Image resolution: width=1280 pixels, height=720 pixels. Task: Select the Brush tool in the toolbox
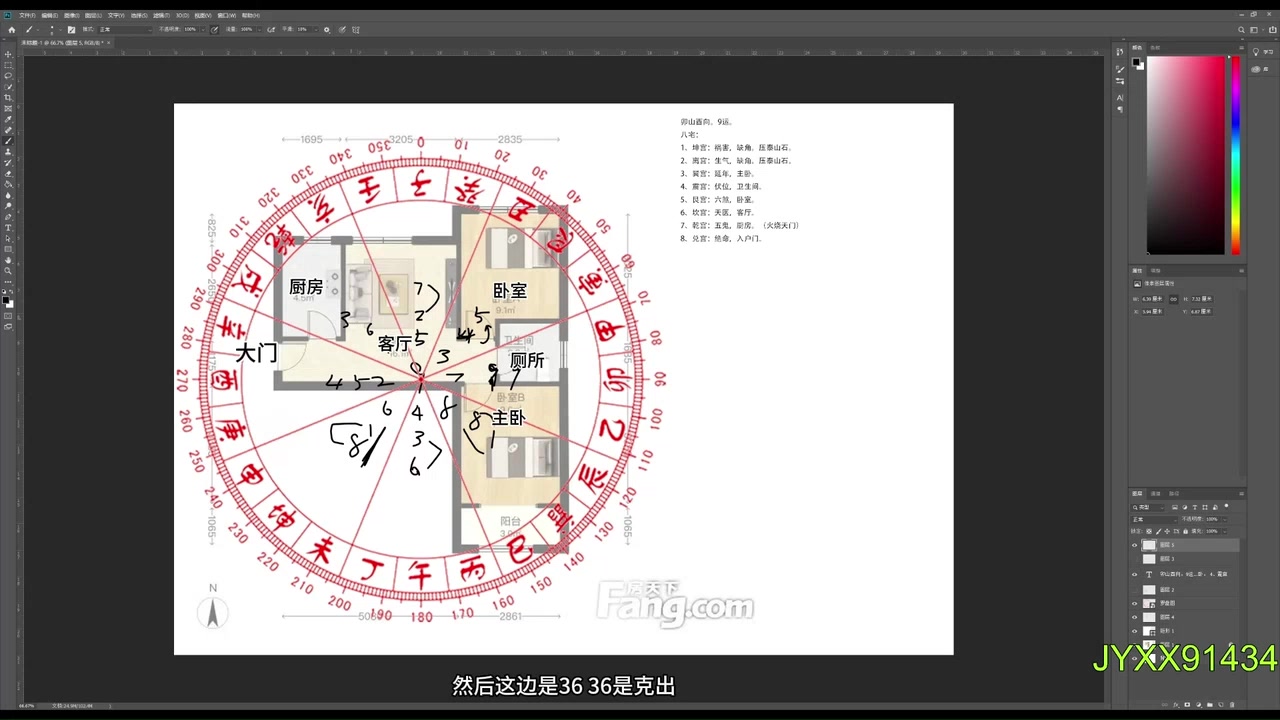pos(8,141)
